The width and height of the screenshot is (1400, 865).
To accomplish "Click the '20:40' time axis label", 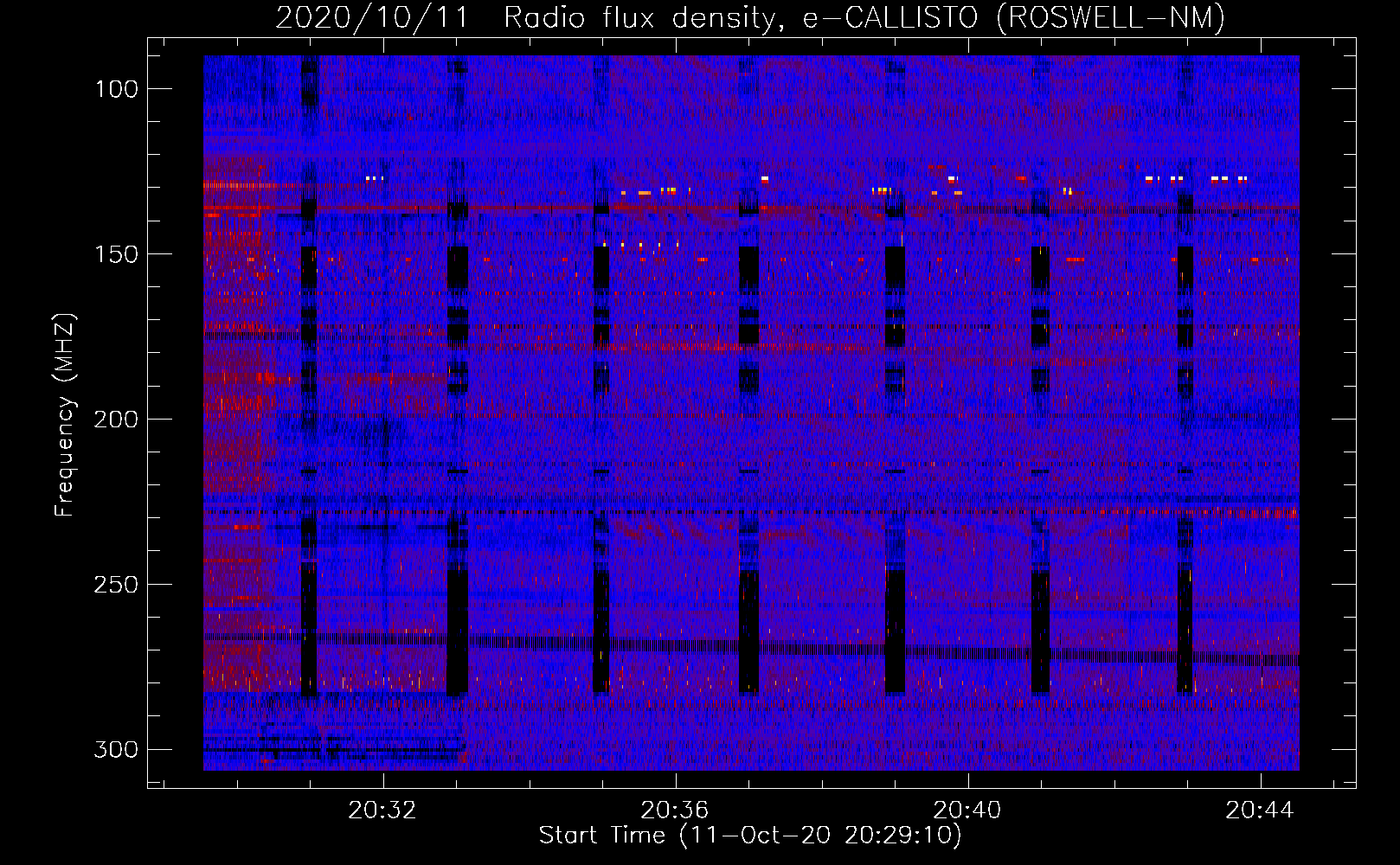I will pos(967,810).
